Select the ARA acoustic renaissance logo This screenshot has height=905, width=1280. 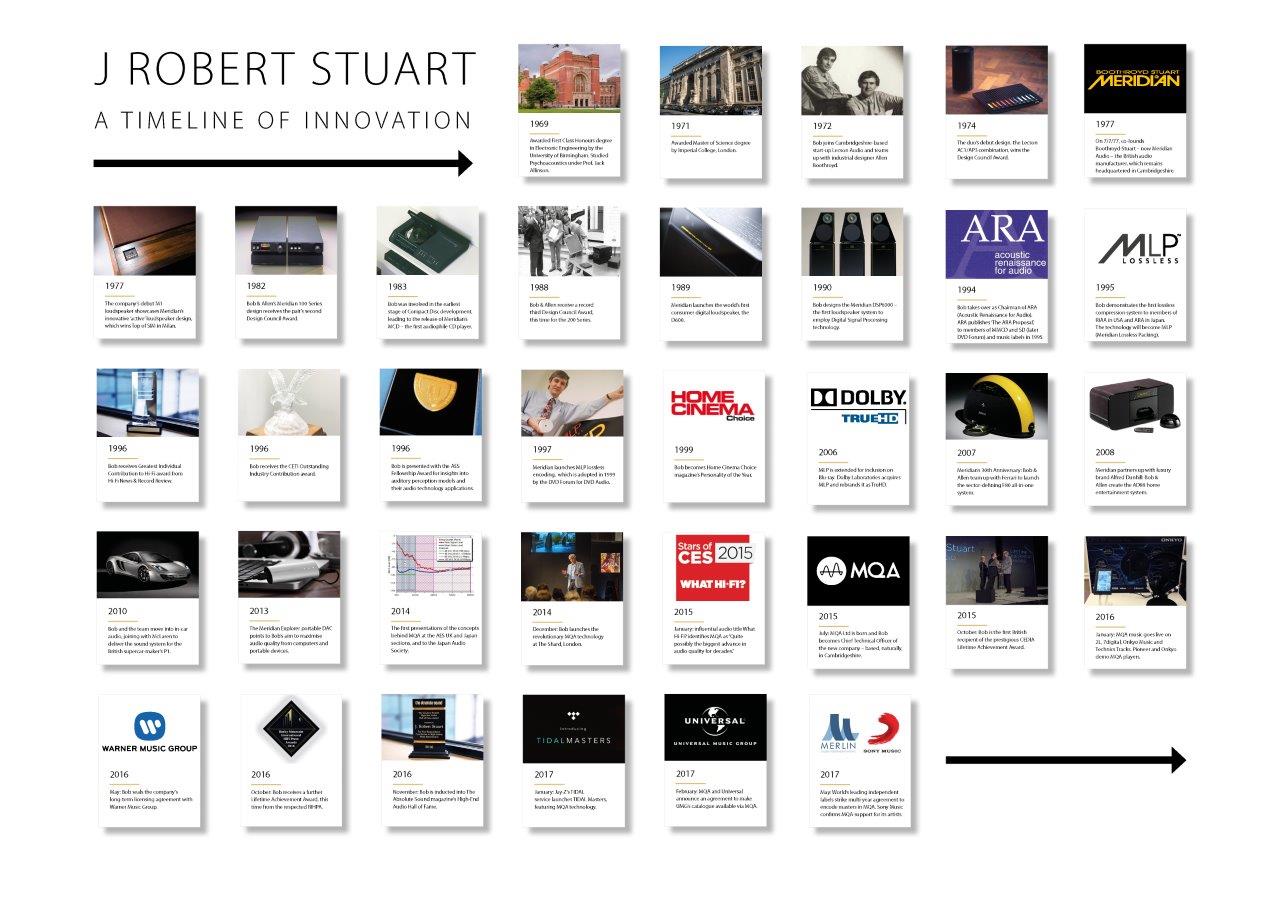coord(996,244)
